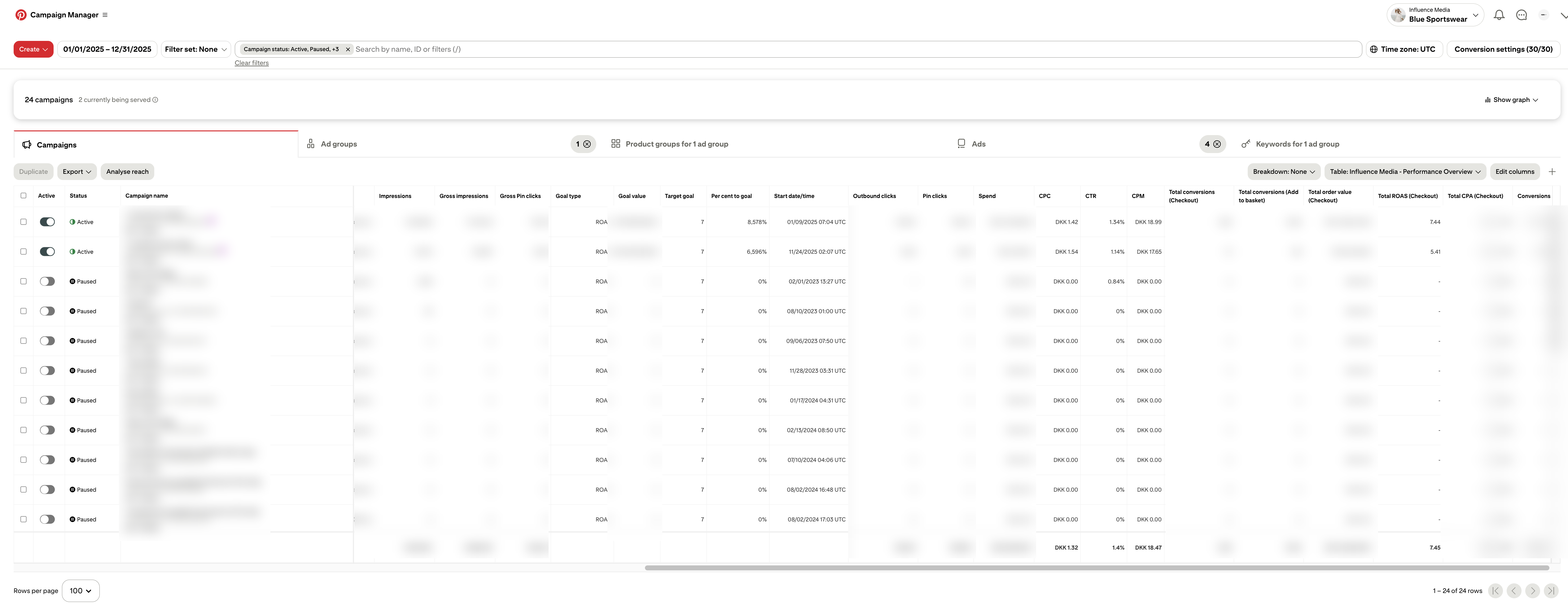The height and width of the screenshot is (606, 1568).
Task: Go to the previous page of rows
Action: click(1514, 591)
